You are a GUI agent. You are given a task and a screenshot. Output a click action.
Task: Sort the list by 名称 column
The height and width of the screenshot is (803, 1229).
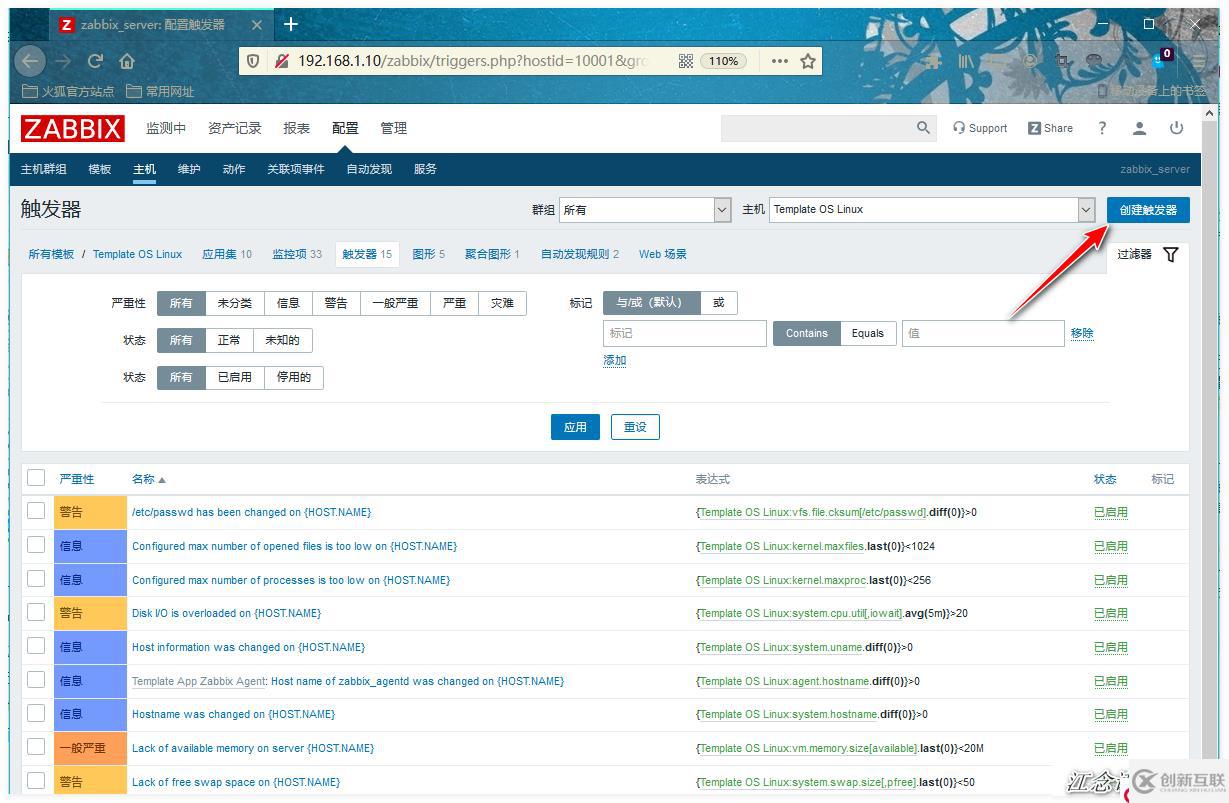click(149, 479)
